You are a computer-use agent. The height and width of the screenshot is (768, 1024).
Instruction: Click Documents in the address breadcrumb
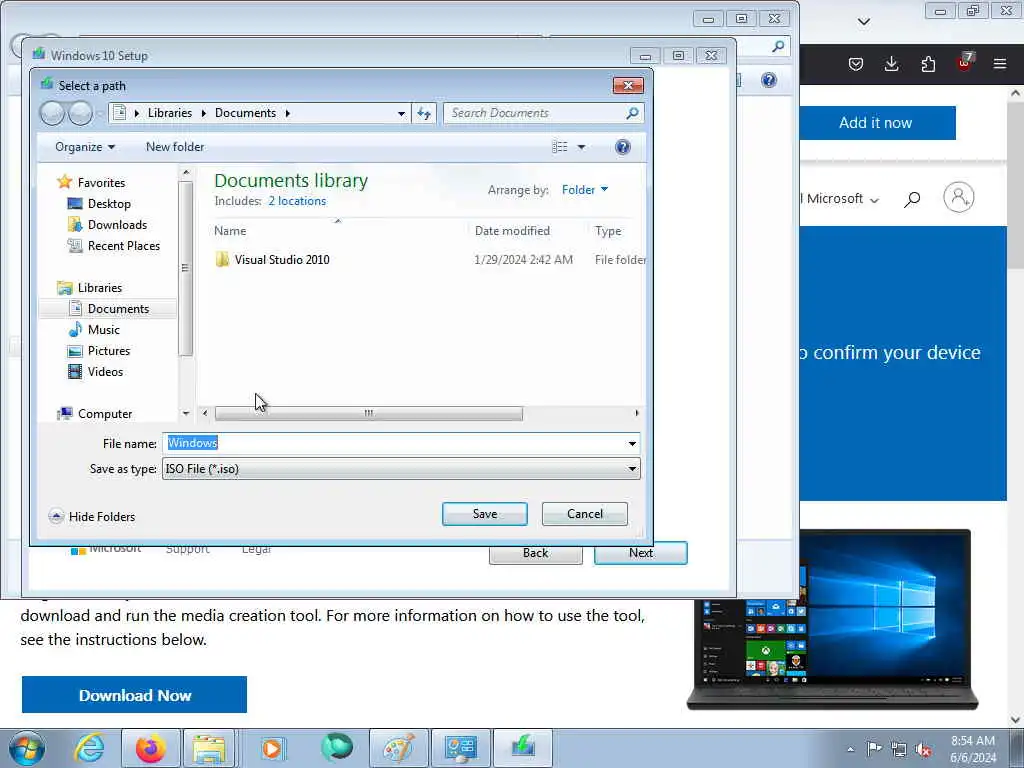click(x=246, y=113)
